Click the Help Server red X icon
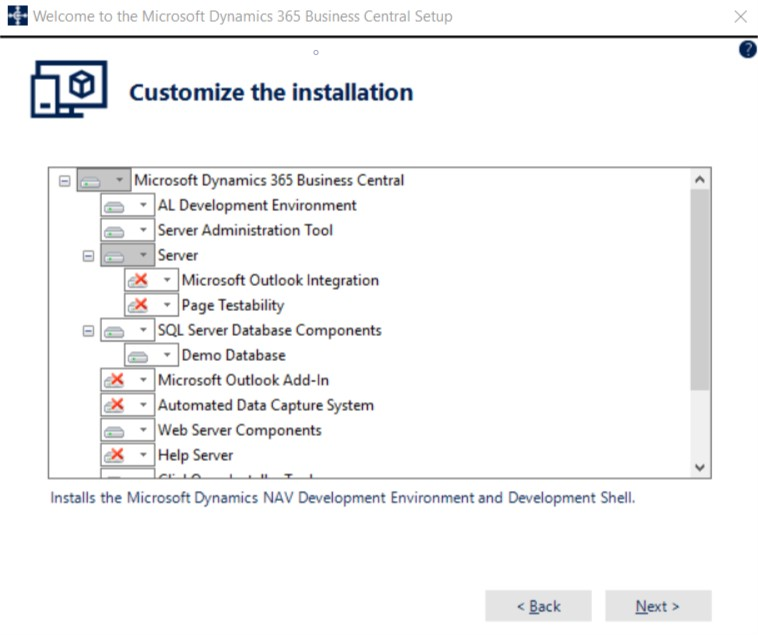The height and width of the screenshot is (635, 758). tap(115, 456)
